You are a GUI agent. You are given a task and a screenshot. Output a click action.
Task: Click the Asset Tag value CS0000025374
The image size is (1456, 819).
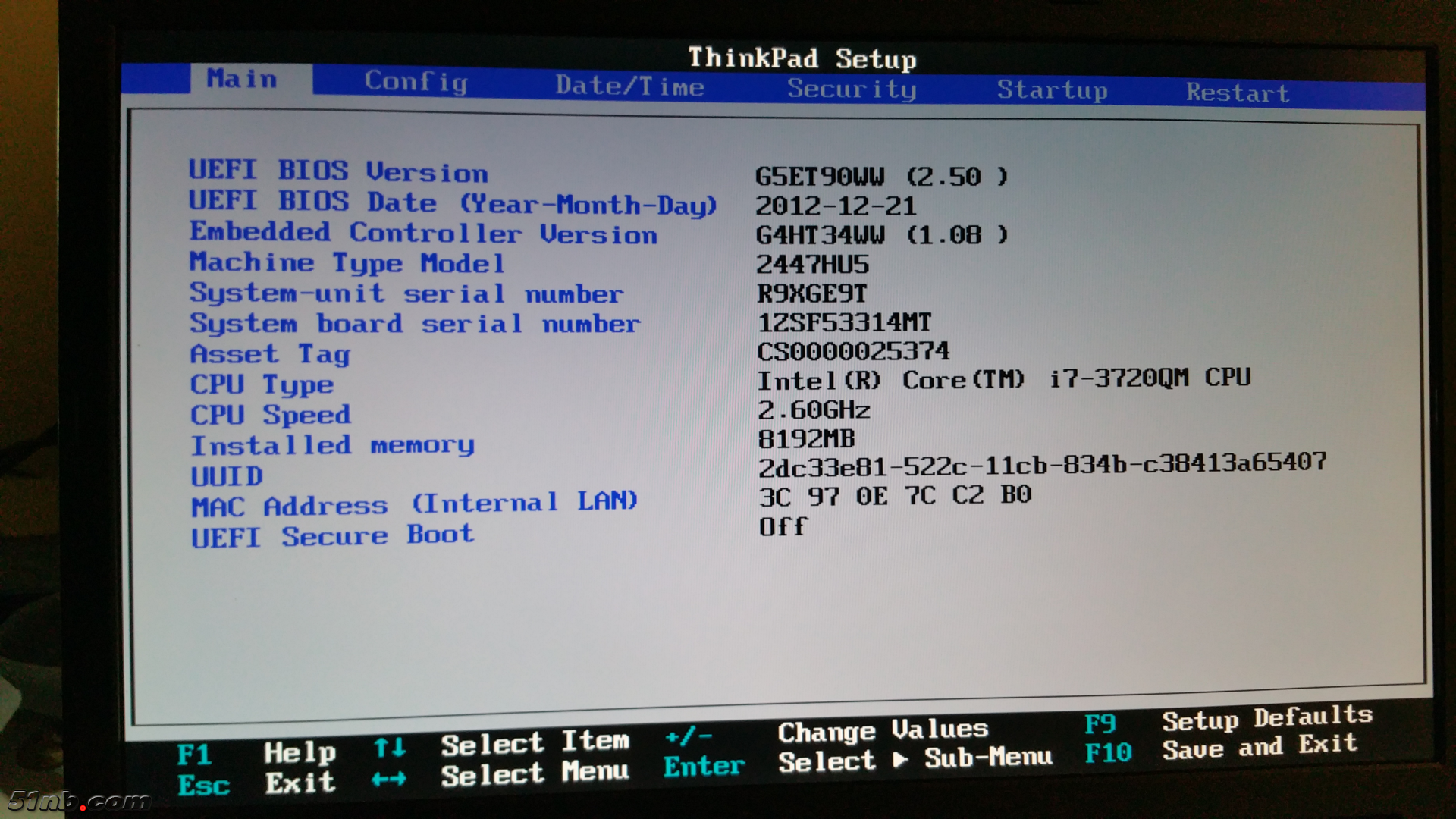[853, 351]
